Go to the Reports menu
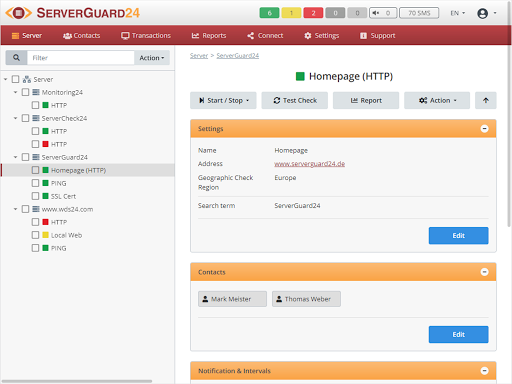Viewport: 512px width, 384px height. (209, 35)
